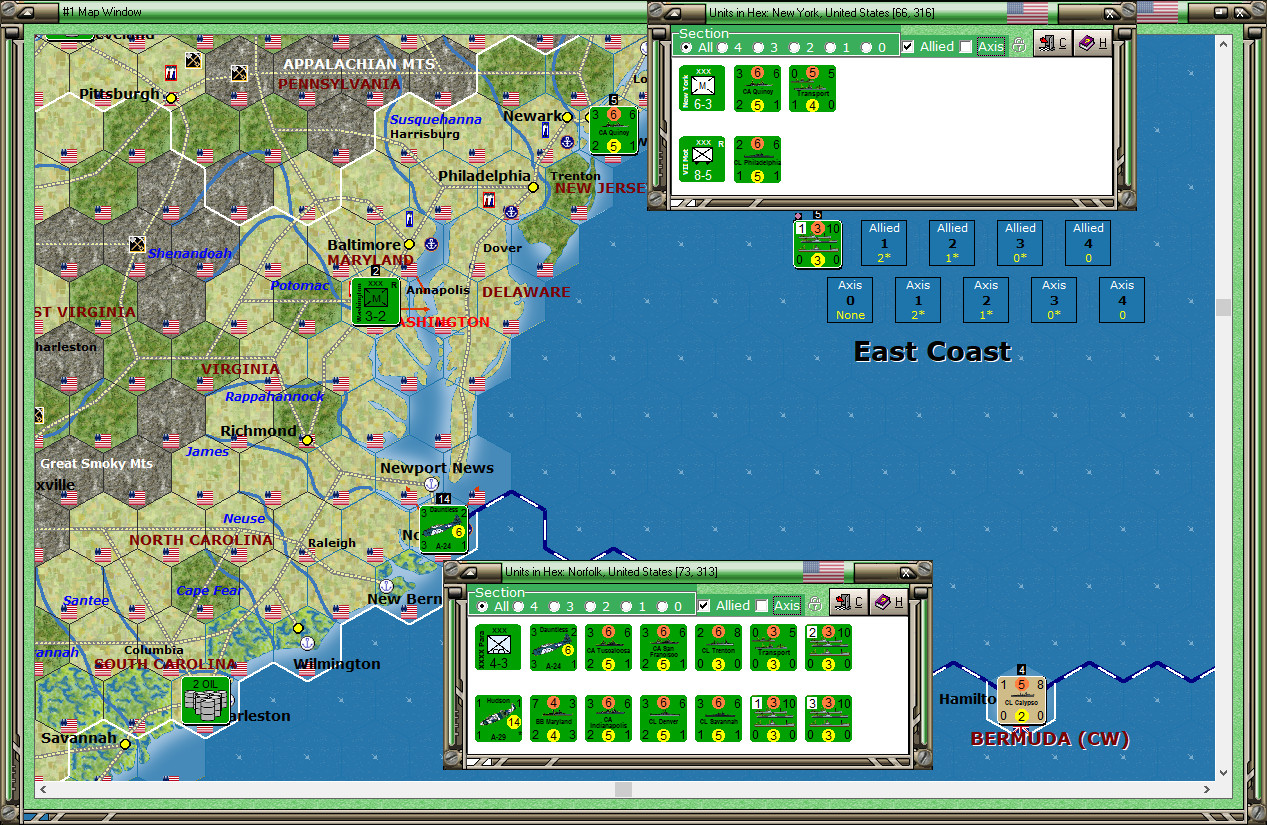Click the map's vertical scrollbar thumb
The height and width of the screenshot is (825, 1267).
tap(1223, 307)
